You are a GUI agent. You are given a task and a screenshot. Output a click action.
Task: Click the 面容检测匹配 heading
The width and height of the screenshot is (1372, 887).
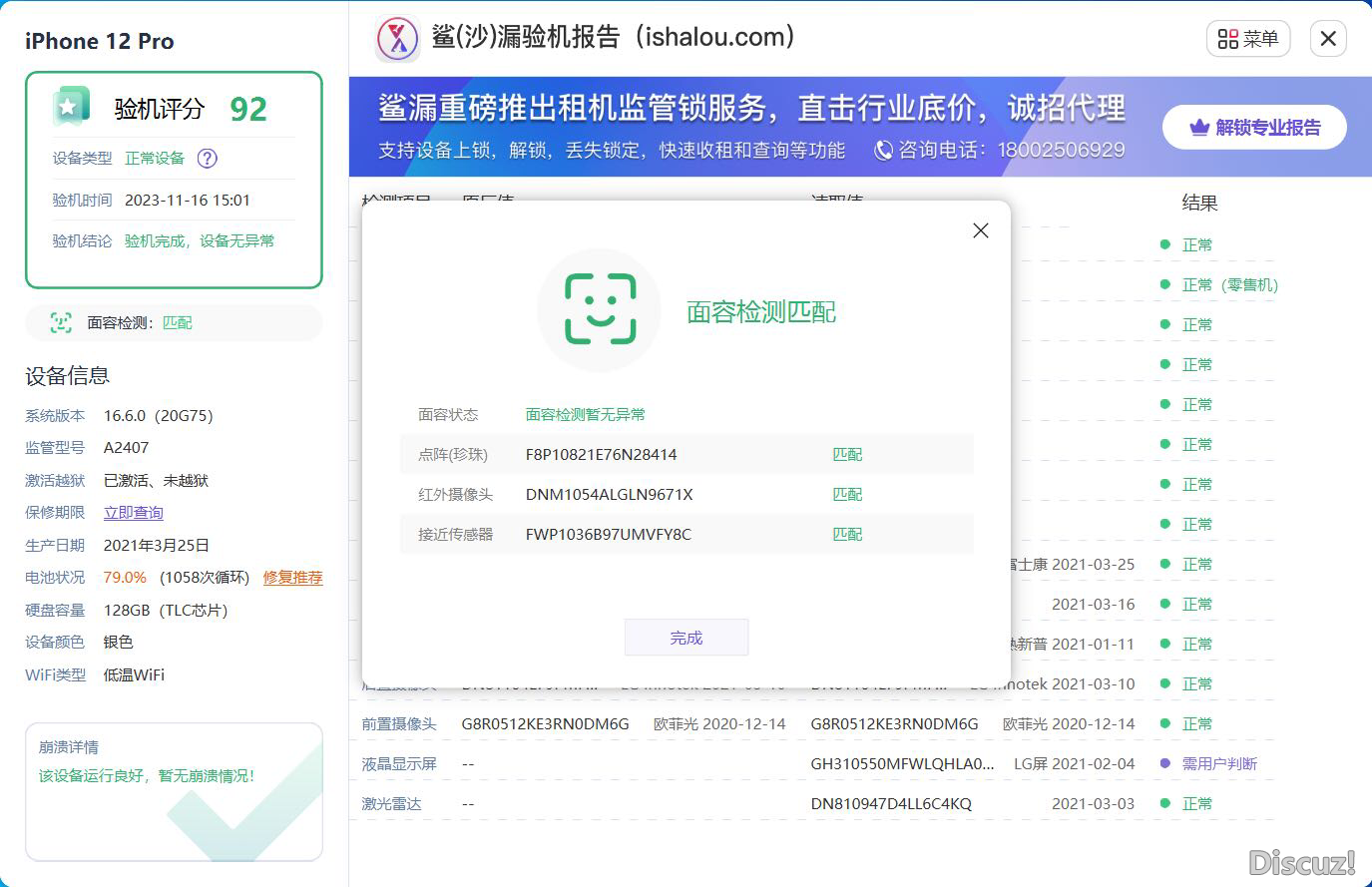(x=761, y=312)
